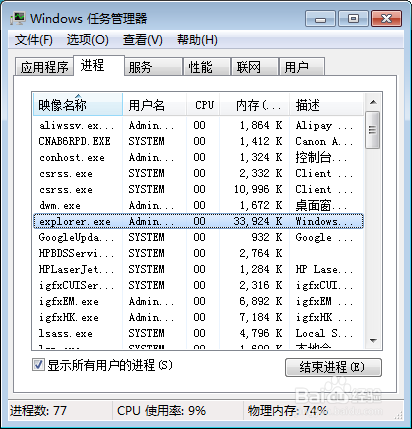The height and width of the screenshot is (429, 412).
Task: Sort by 描述 column header
Action: (326, 105)
